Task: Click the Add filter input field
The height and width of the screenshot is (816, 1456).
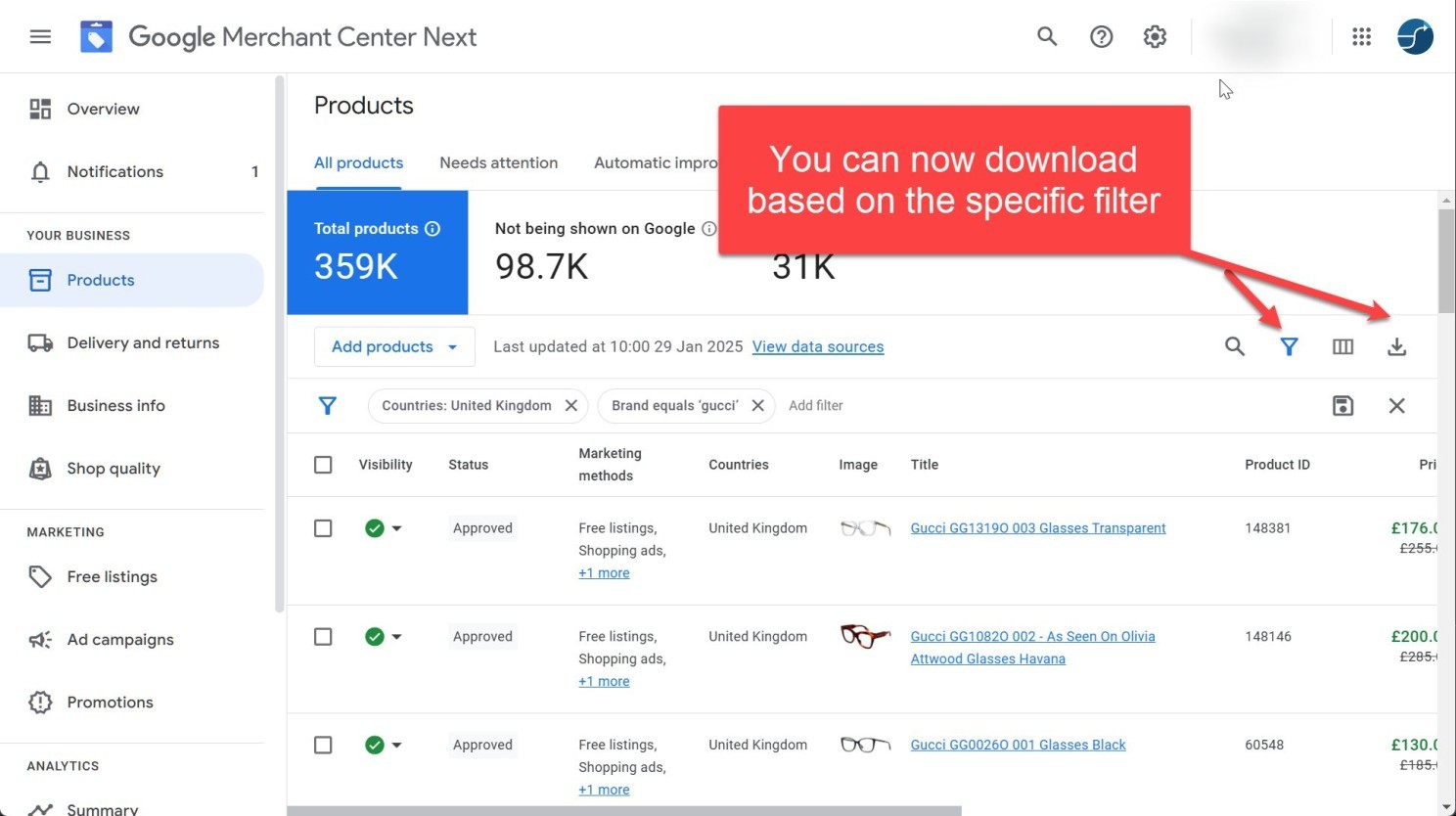Action: pyautogui.click(x=816, y=405)
